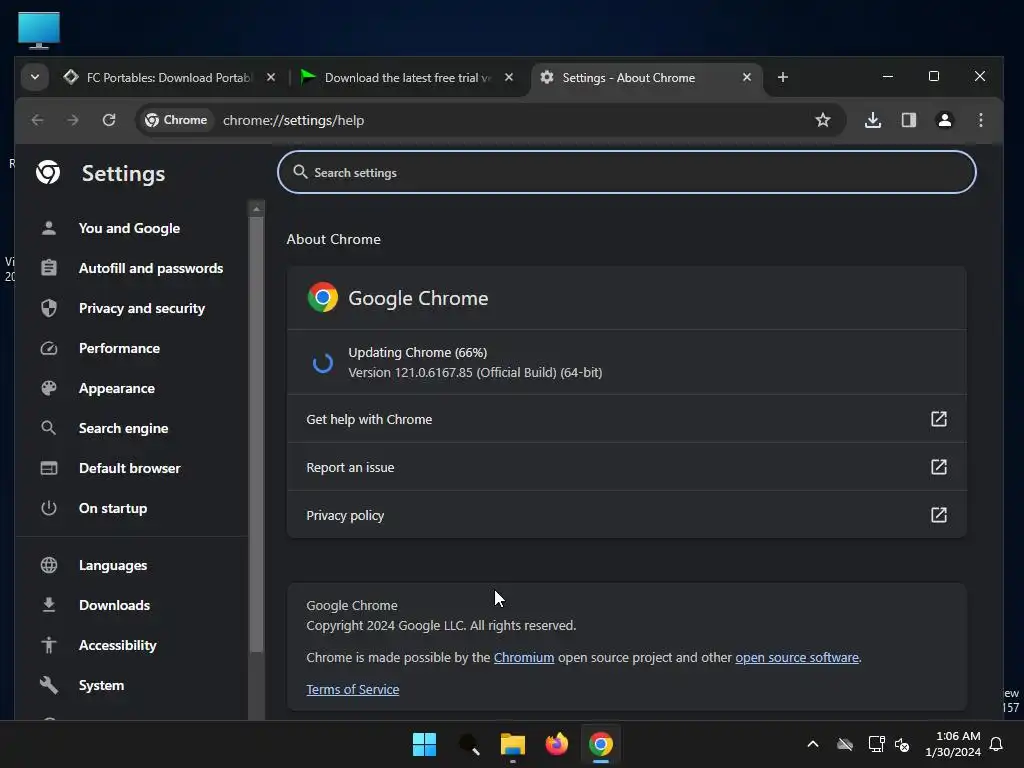Open the open source software link
Screen dimensions: 1024x768
coord(797,658)
